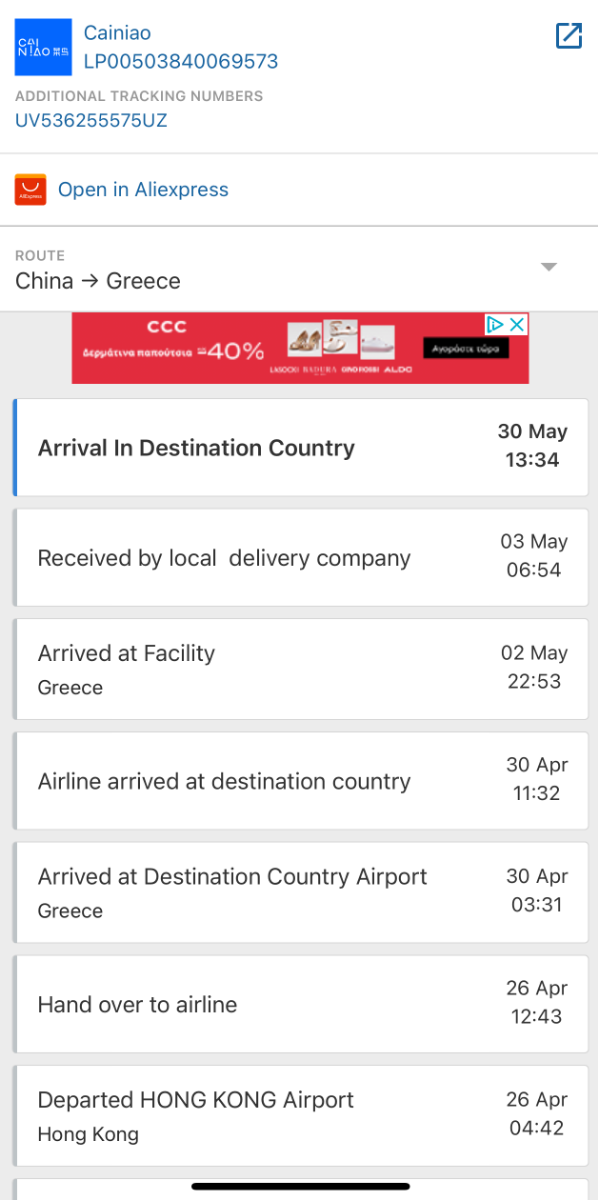Tap the China → Greece route text
The width and height of the screenshot is (598, 1200).
[x=98, y=281]
